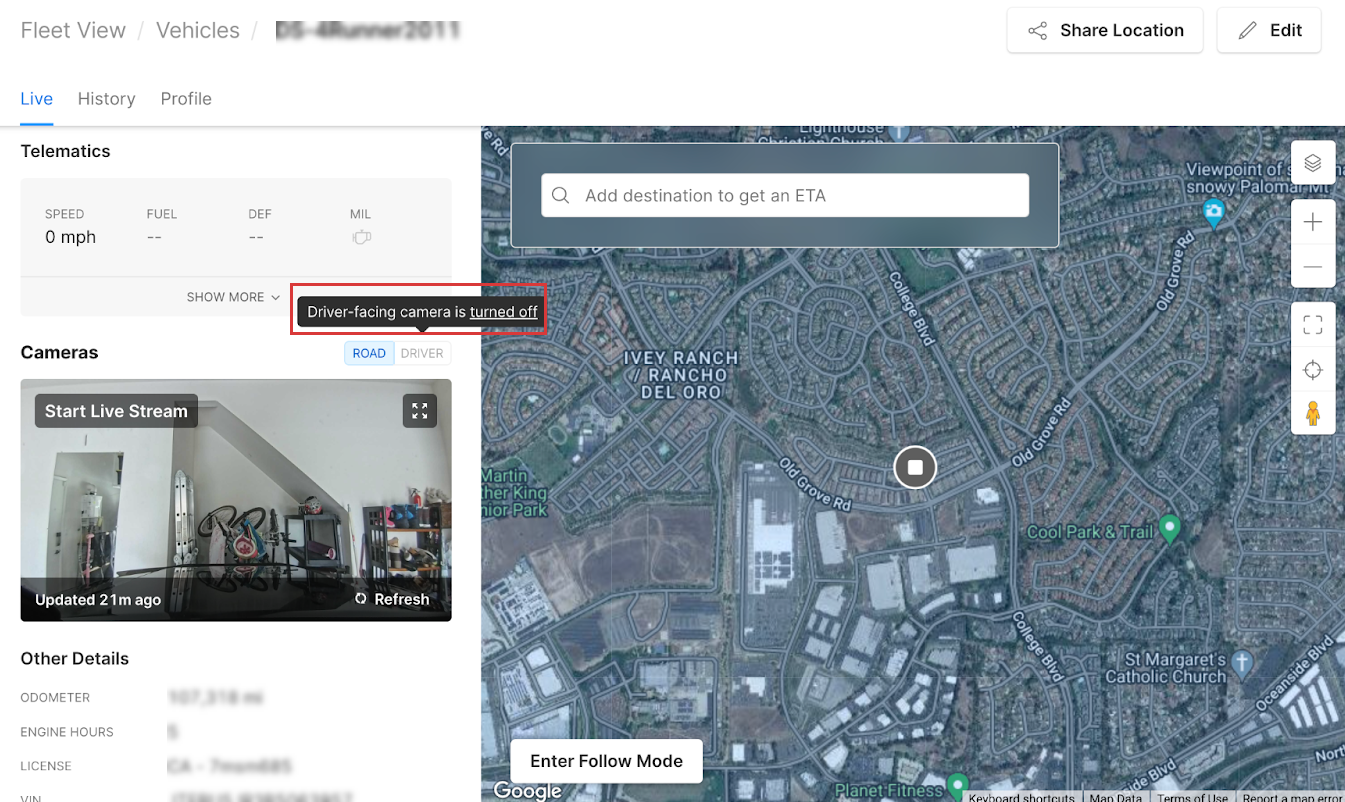The image size is (1345, 802).
Task: Switch camera view to ROAD
Action: (x=369, y=353)
